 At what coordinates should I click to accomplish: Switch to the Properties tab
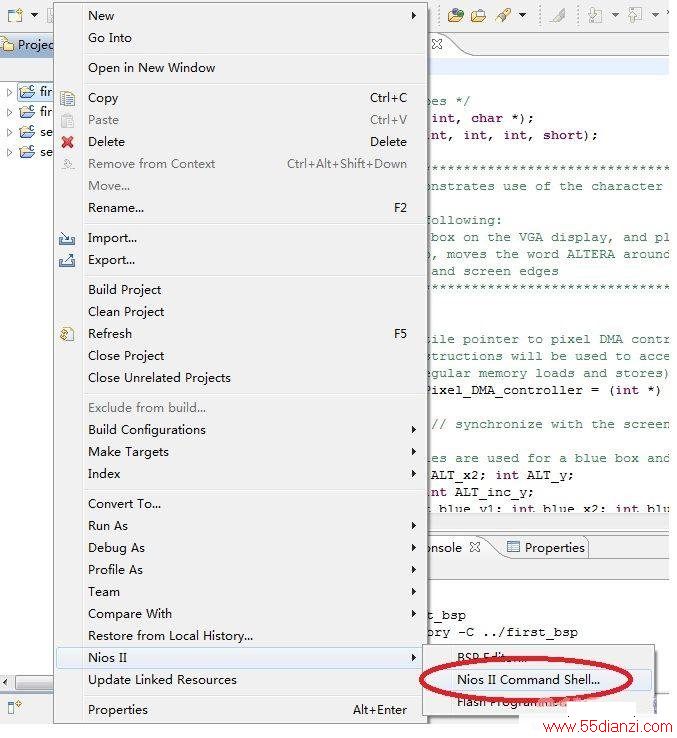[545, 547]
